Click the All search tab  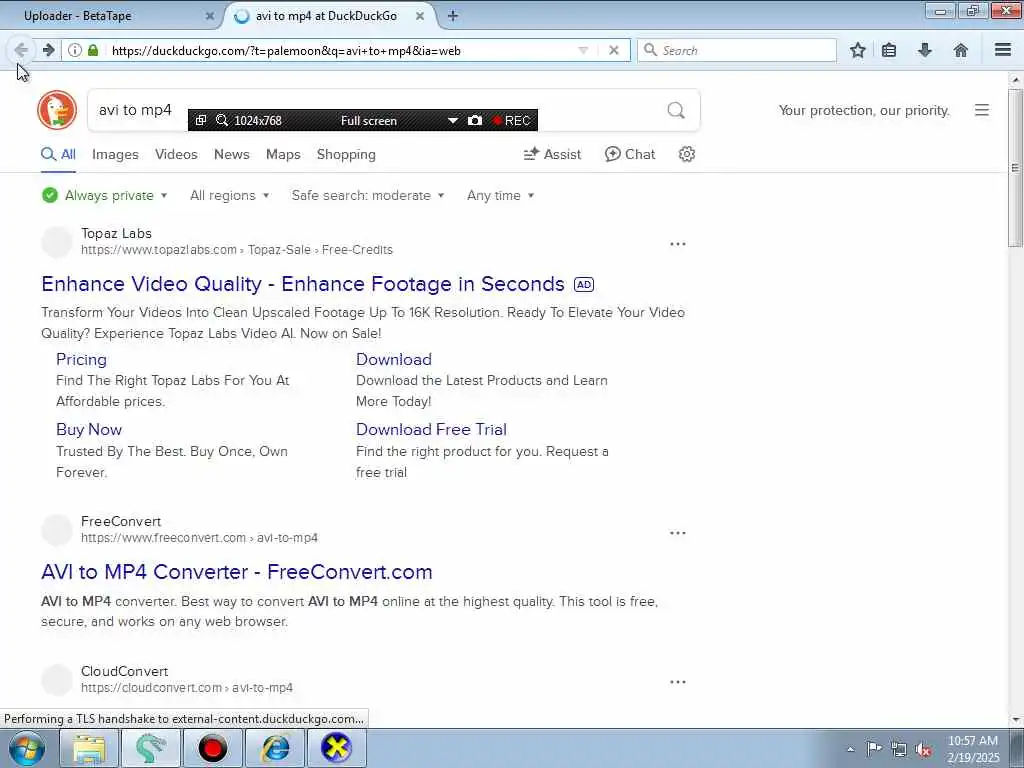point(59,154)
